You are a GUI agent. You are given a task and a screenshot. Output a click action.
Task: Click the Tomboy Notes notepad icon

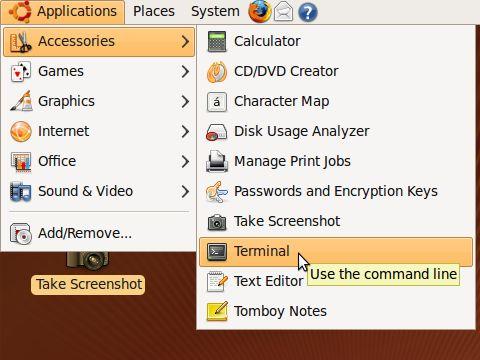click(x=217, y=311)
